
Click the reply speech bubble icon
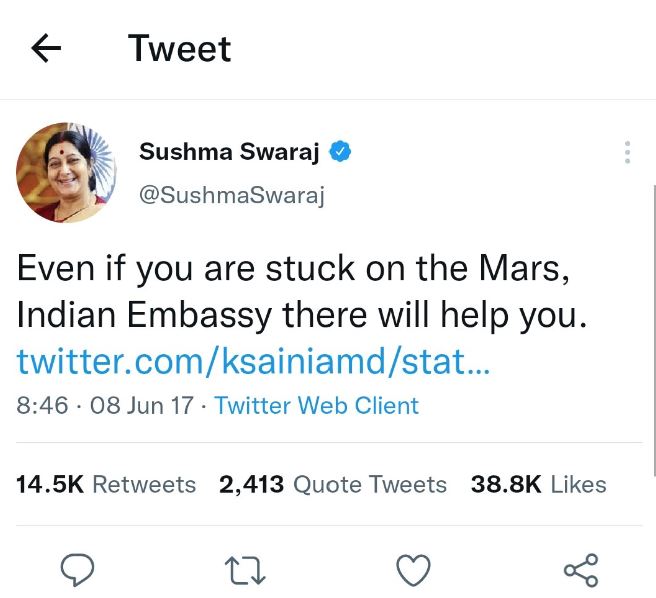point(77,570)
